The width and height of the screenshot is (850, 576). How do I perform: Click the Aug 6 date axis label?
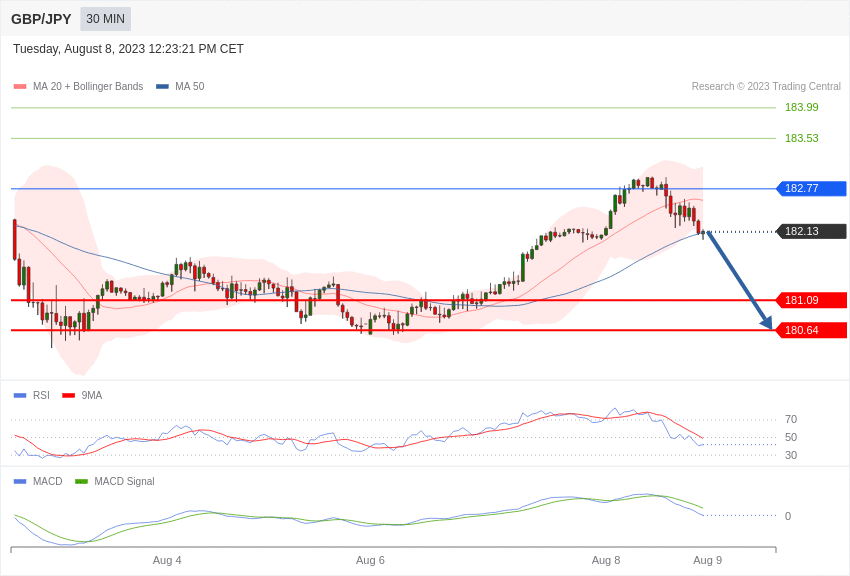coord(370,560)
